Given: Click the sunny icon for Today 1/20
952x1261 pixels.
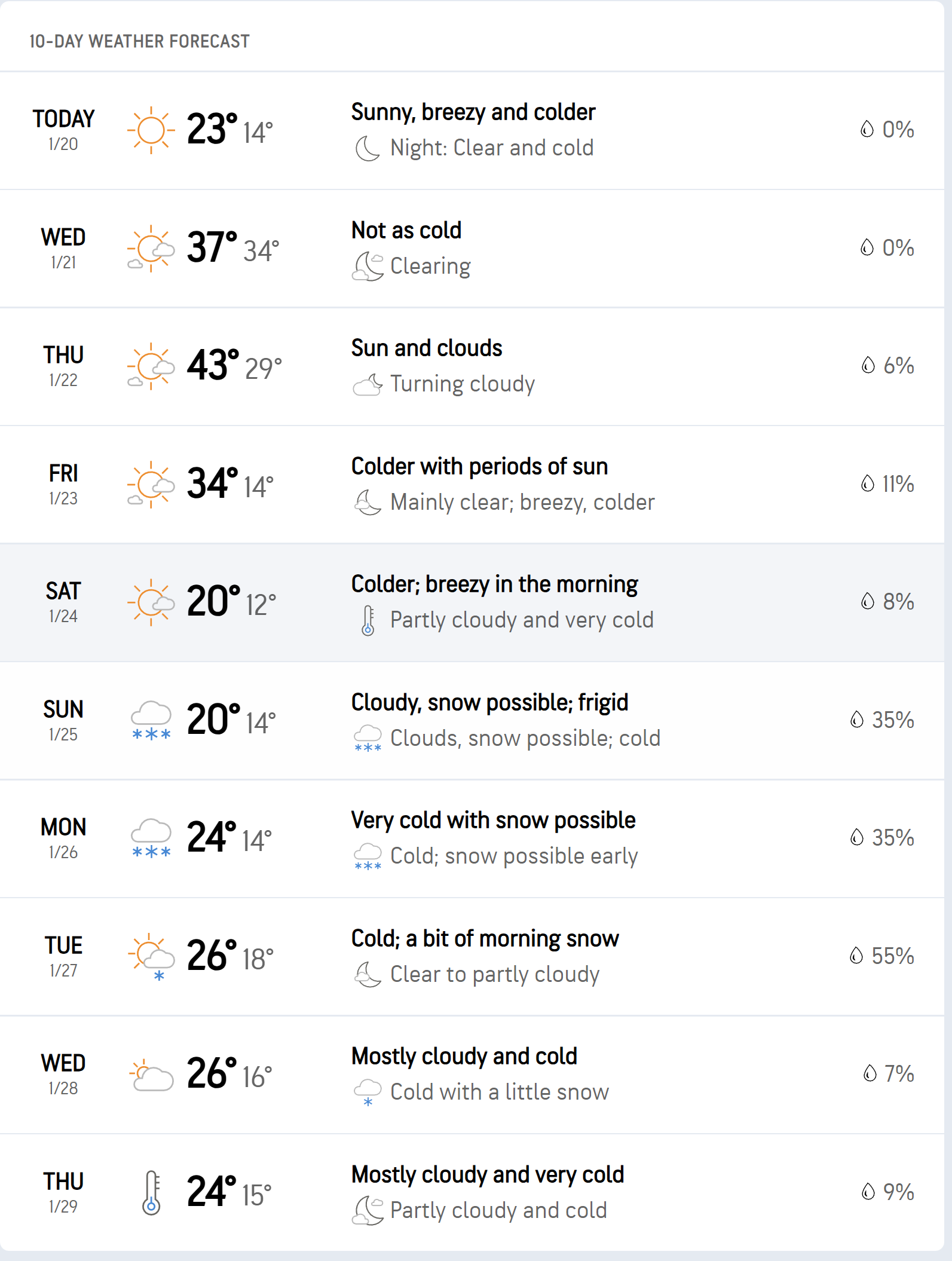Looking at the screenshot, I should point(151,130).
